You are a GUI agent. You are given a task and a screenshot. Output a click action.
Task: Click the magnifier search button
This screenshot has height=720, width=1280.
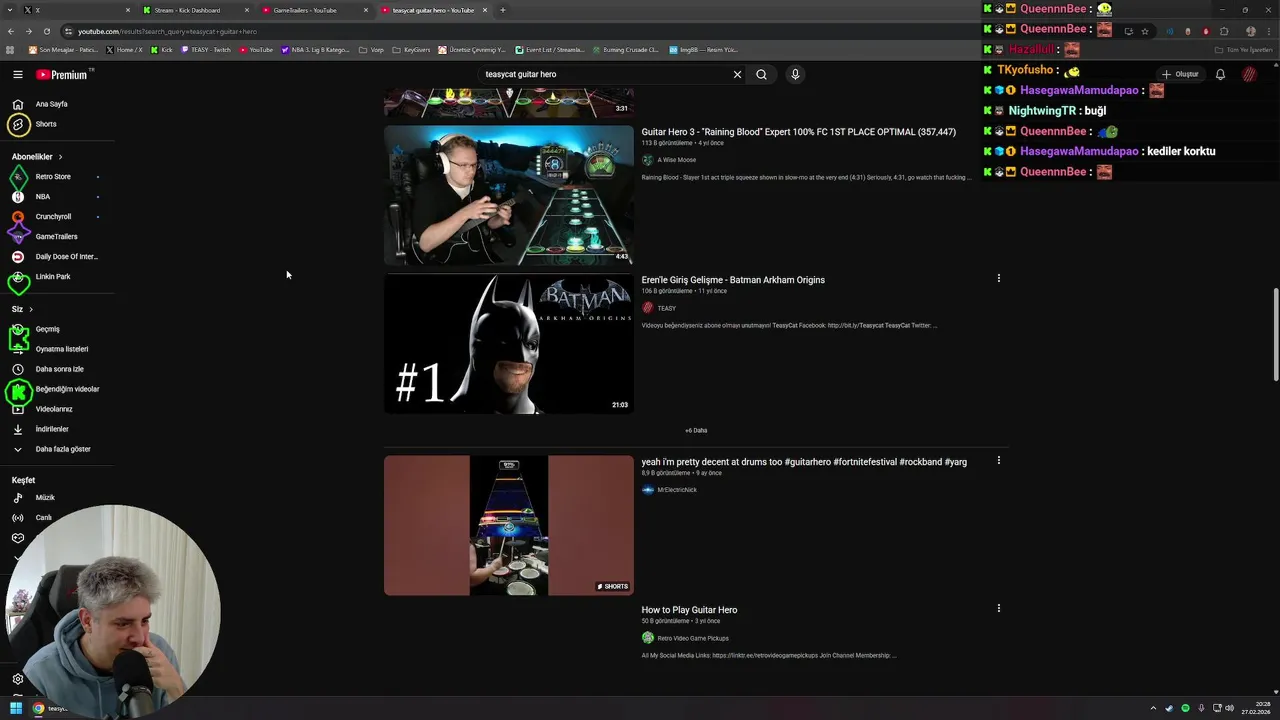[x=761, y=74]
